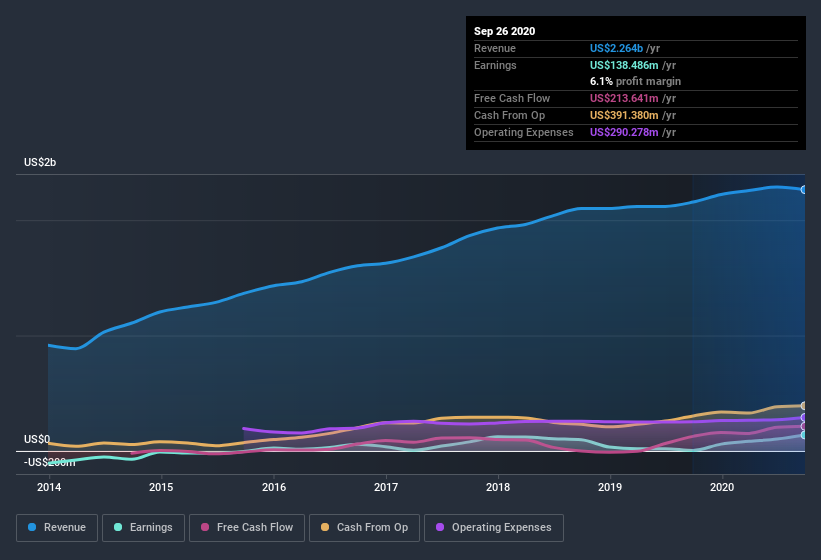Screen dimensions: 821x560
Task: Click the blue Revenue legend dot
Action: (x=33, y=527)
